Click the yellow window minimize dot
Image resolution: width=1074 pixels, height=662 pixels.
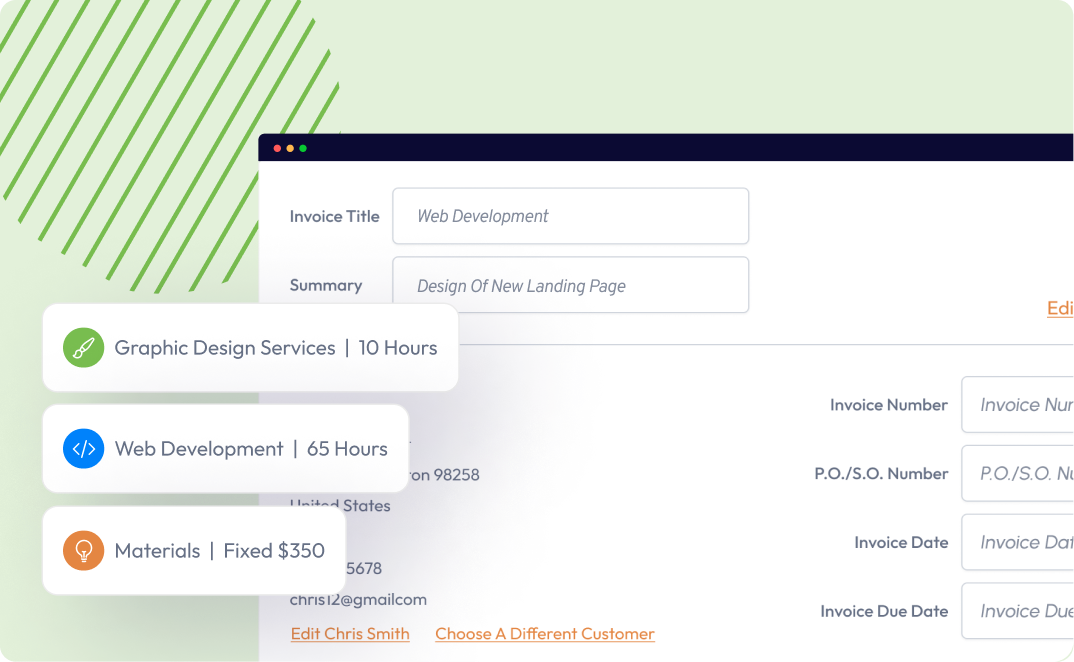click(x=290, y=148)
